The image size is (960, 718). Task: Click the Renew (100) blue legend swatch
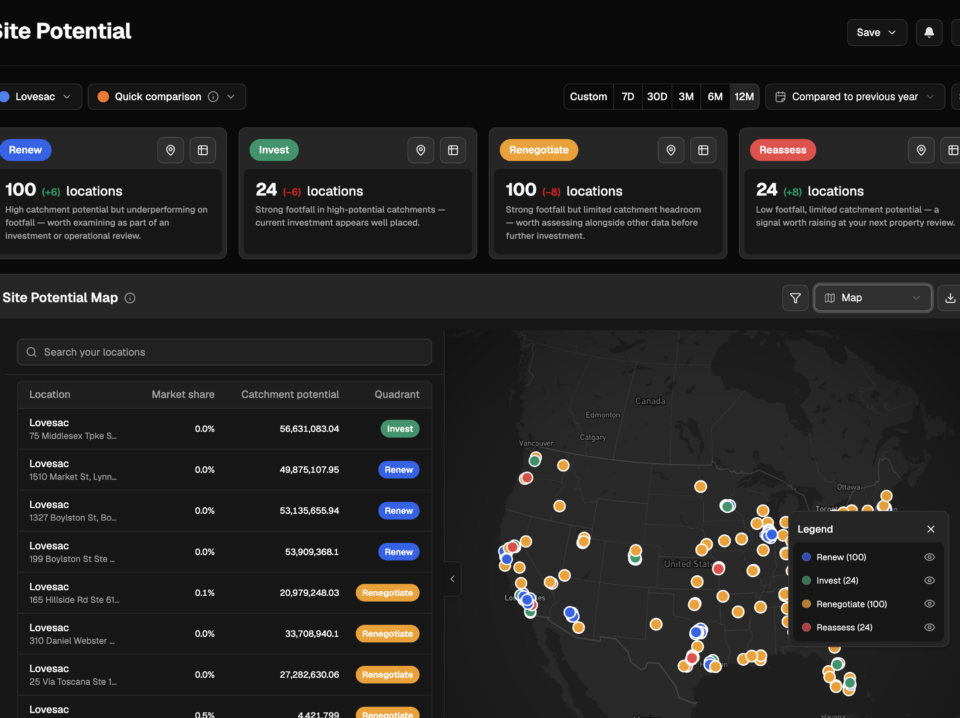click(806, 557)
